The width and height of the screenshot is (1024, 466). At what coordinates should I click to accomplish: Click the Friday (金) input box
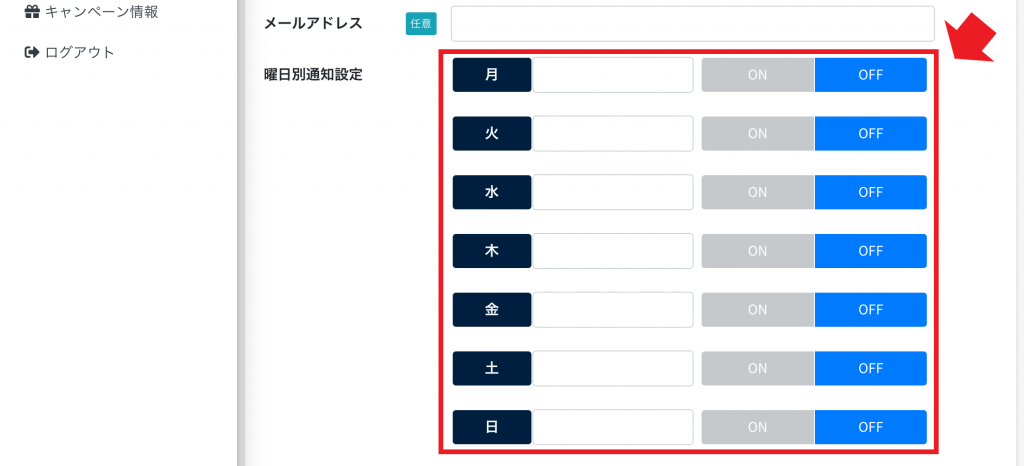click(x=613, y=309)
